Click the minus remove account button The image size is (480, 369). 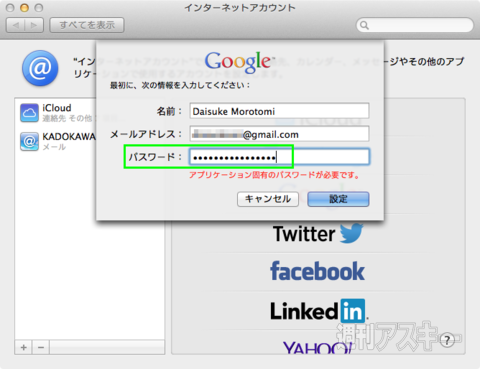[x=41, y=347]
